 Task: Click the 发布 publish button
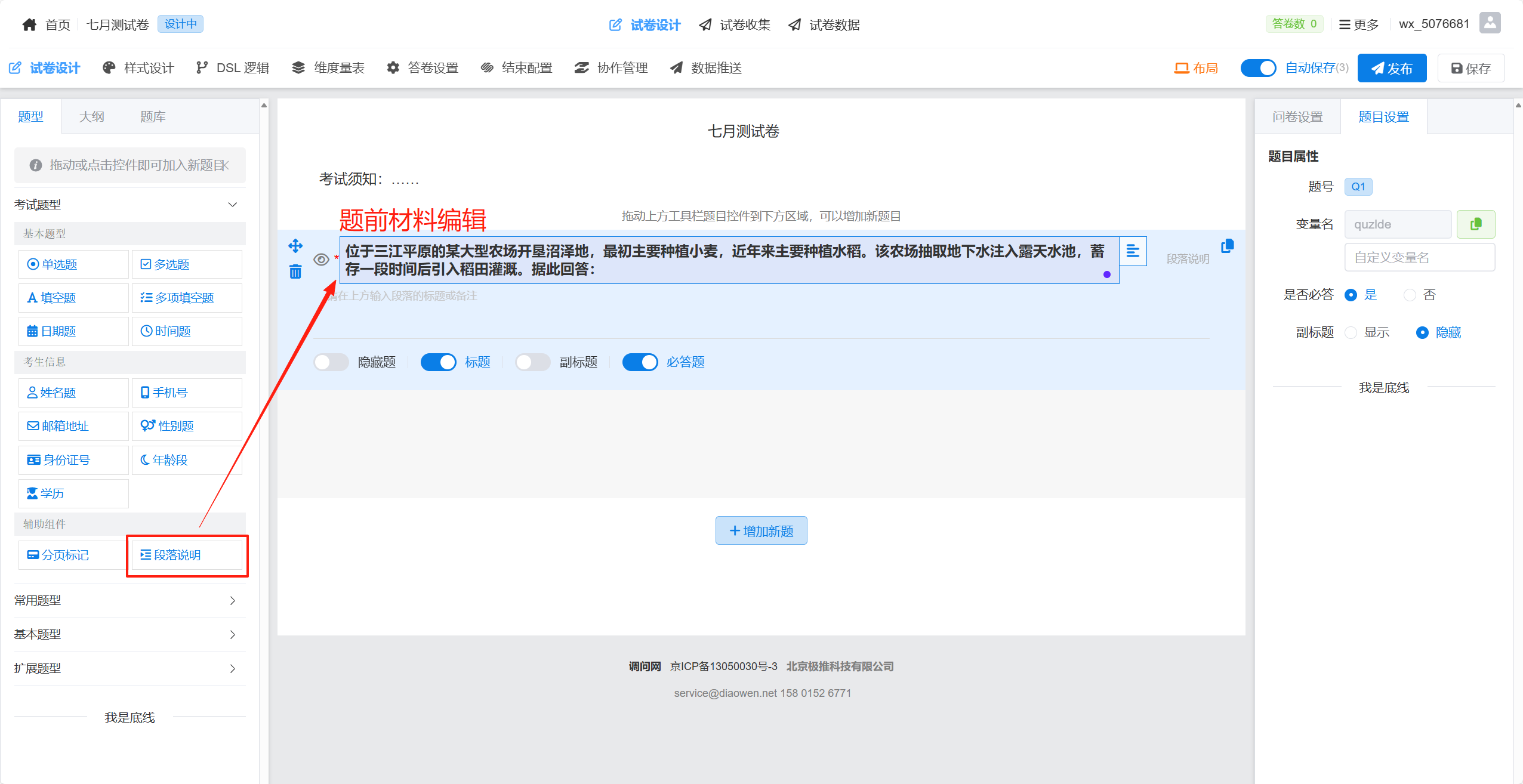[x=1391, y=68]
